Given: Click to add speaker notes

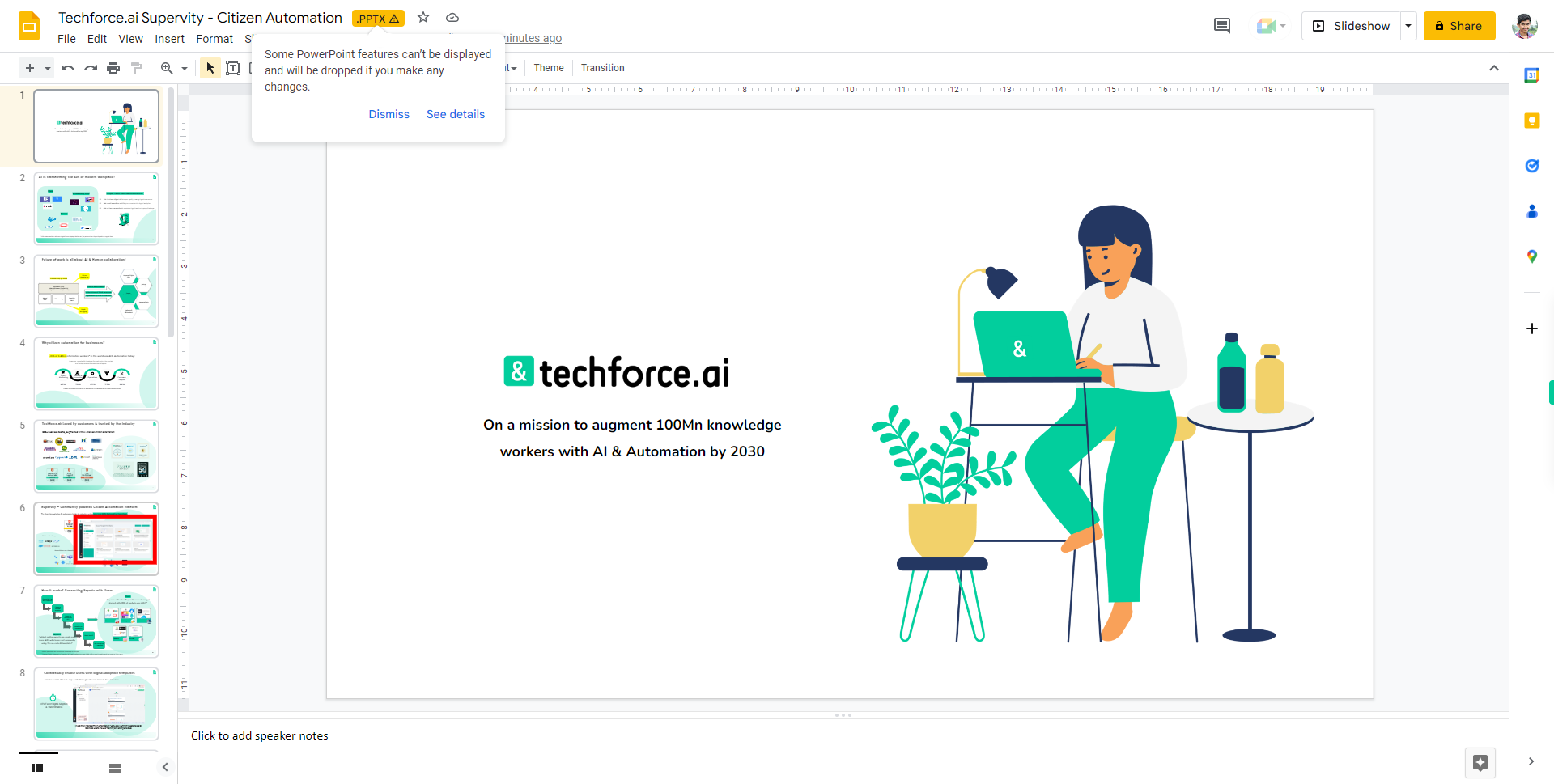Looking at the screenshot, I should [260, 735].
